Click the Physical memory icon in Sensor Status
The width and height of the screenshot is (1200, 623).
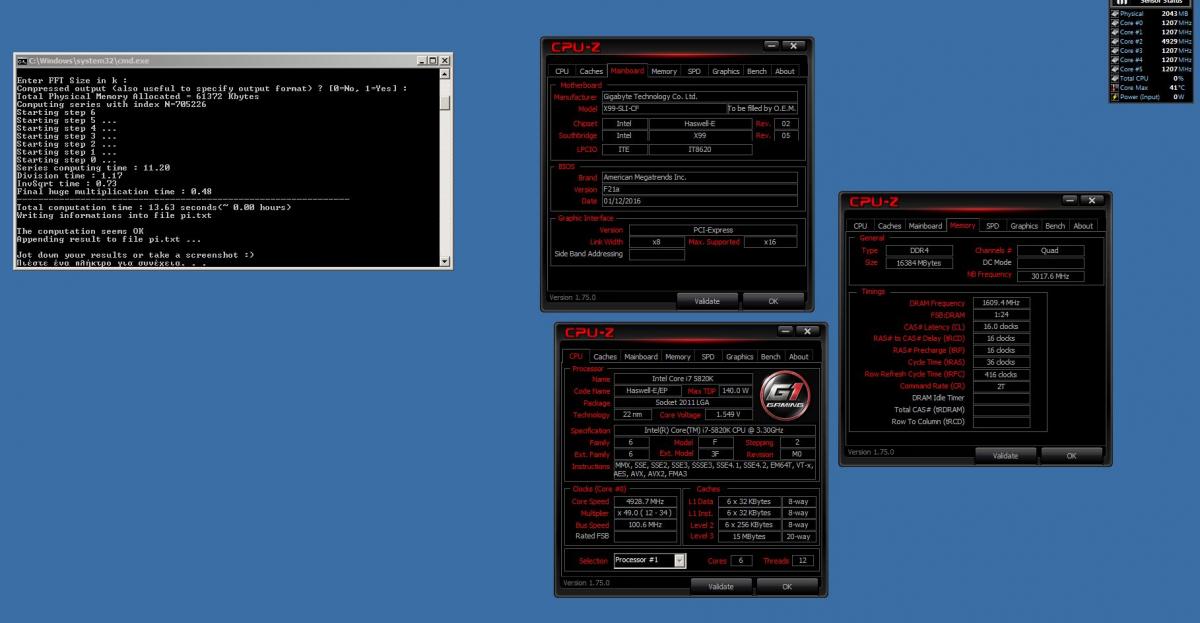[x=1114, y=14]
